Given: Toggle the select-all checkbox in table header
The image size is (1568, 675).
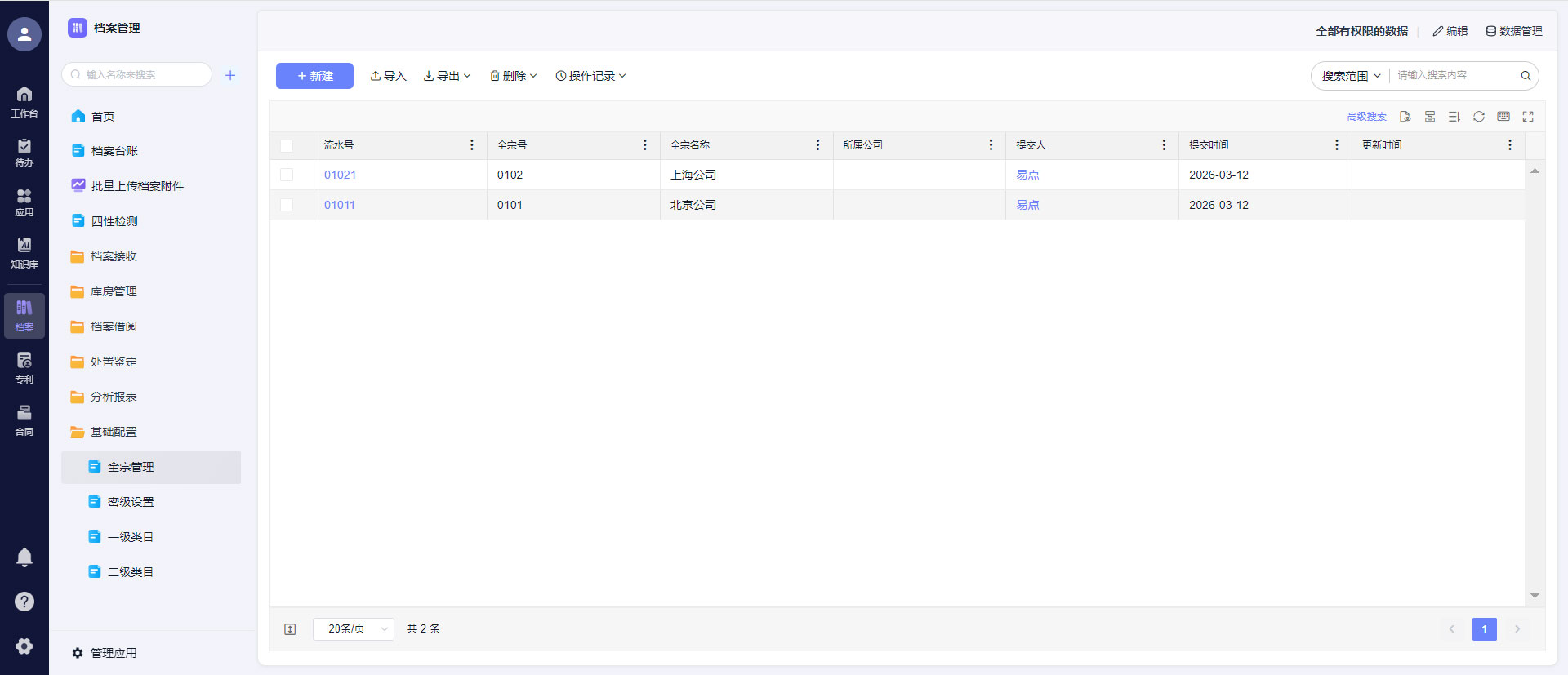Looking at the screenshot, I should (x=287, y=145).
